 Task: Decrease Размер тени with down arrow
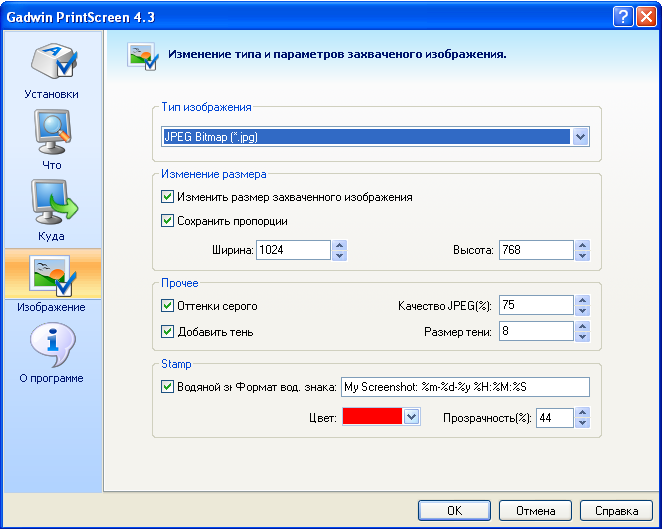(x=582, y=337)
